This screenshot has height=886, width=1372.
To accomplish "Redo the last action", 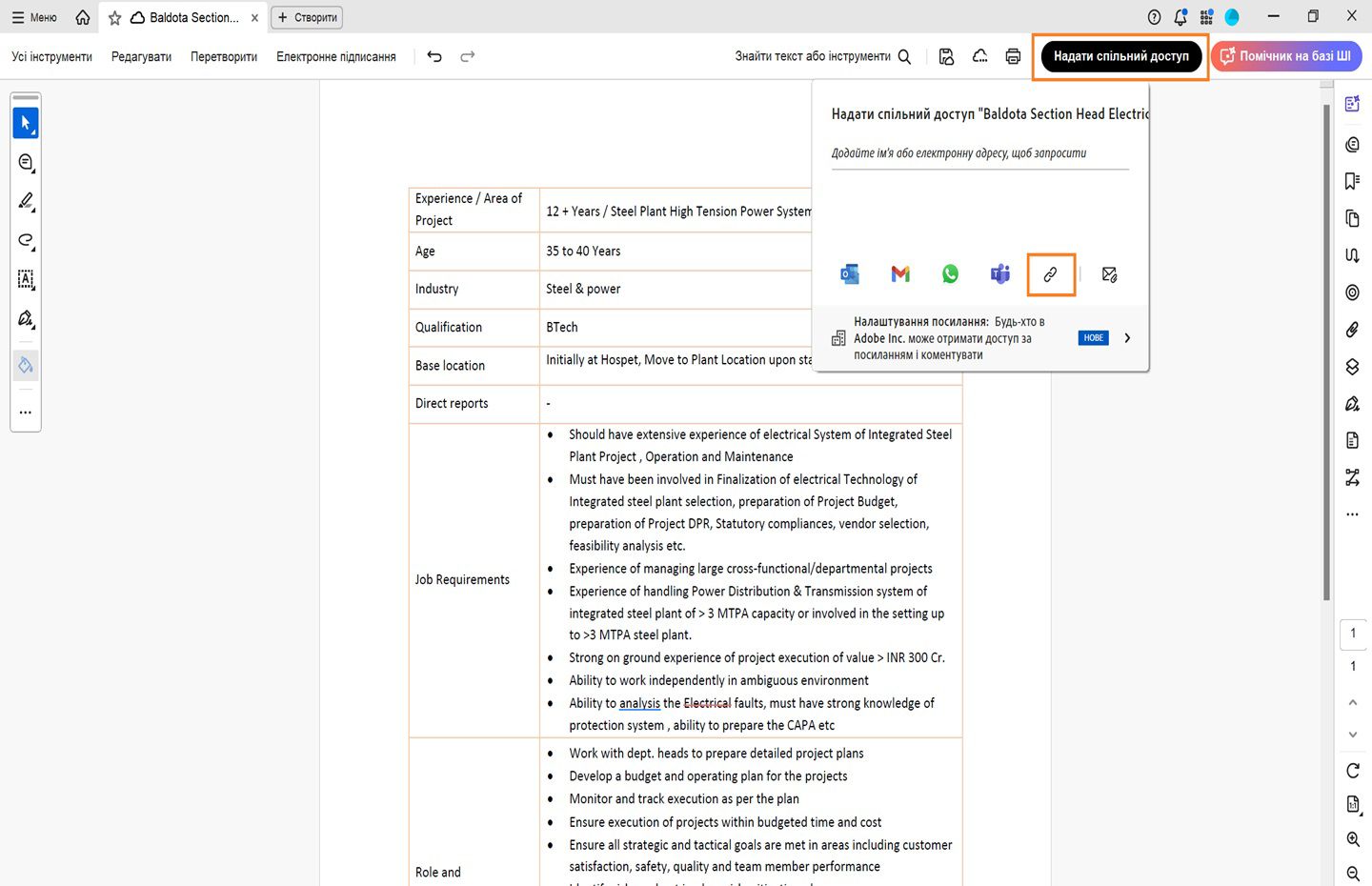I will point(467,56).
